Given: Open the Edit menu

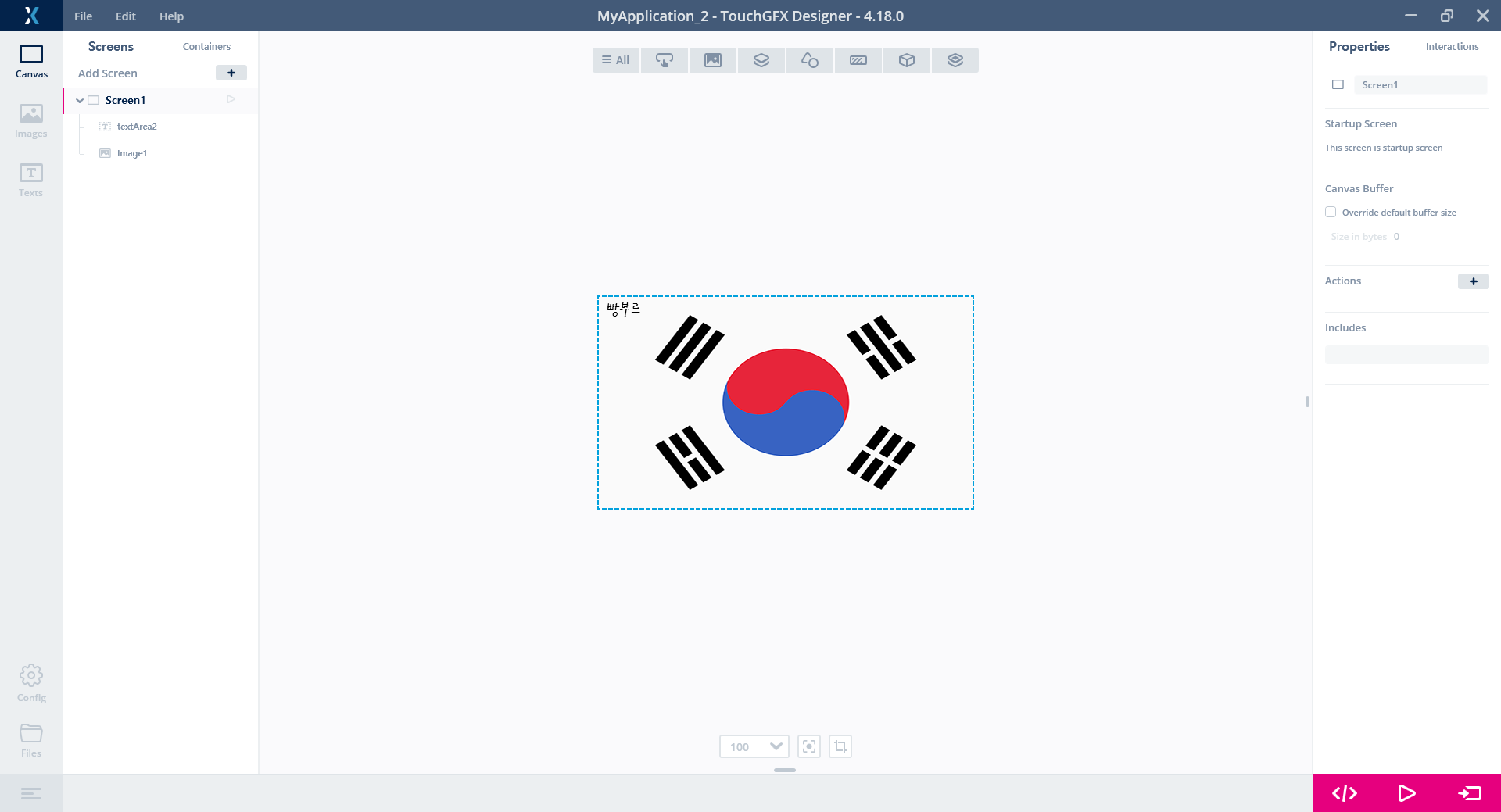Looking at the screenshot, I should click(126, 16).
